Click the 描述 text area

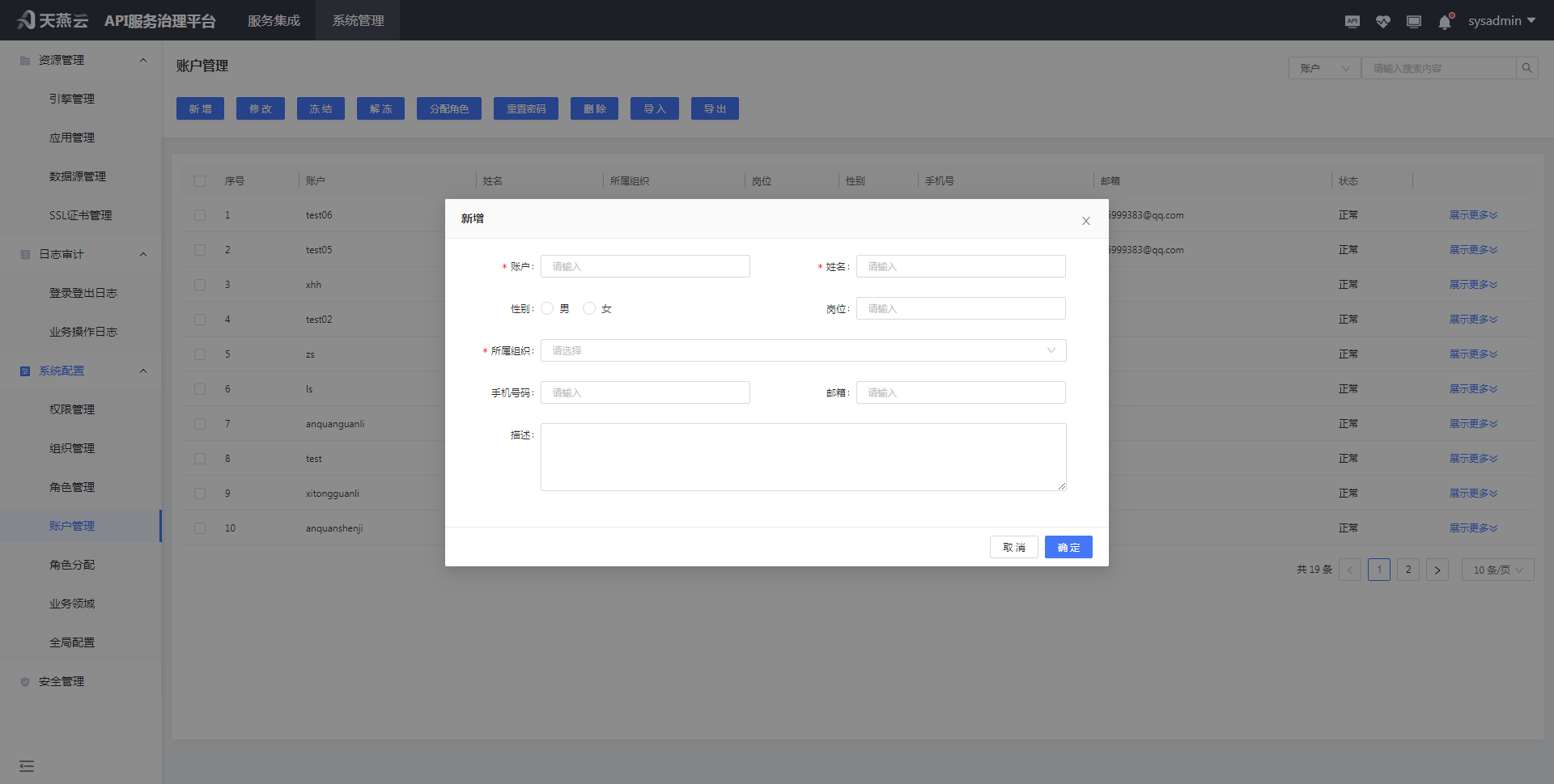pyautogui.click(x=803, y=456)
